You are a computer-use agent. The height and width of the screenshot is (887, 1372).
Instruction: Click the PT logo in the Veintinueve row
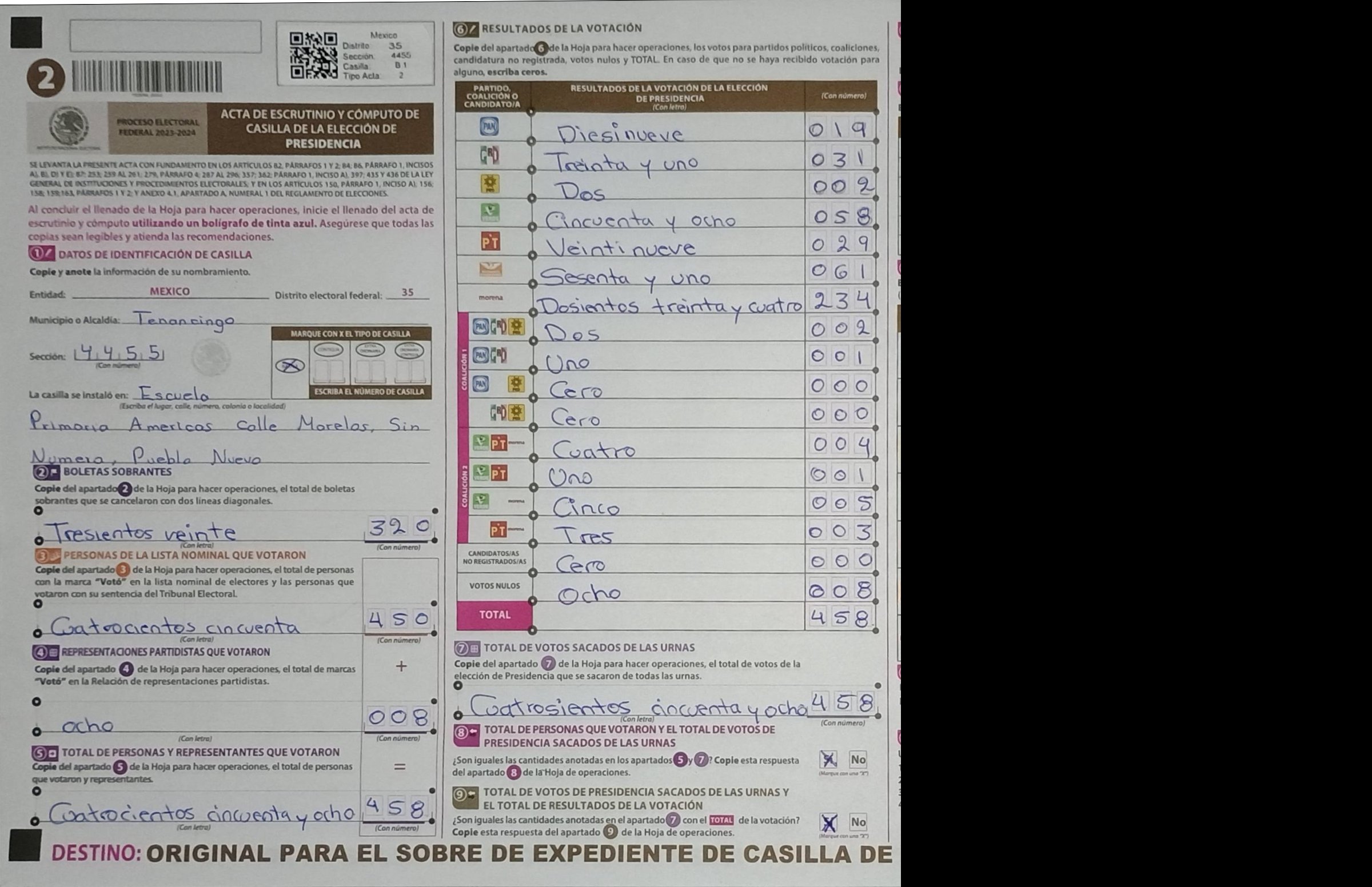click(490, 242)
